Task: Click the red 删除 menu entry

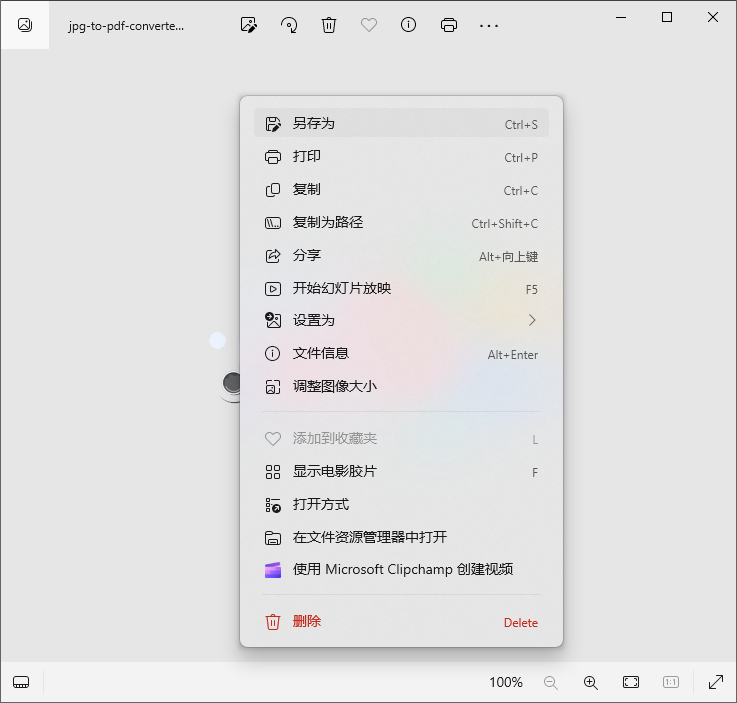Action: click(x=401, y=622)
